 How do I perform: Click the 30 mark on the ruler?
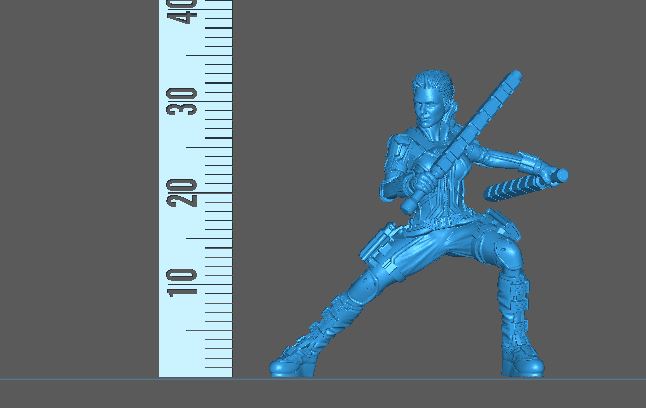[x=184, y=101]
